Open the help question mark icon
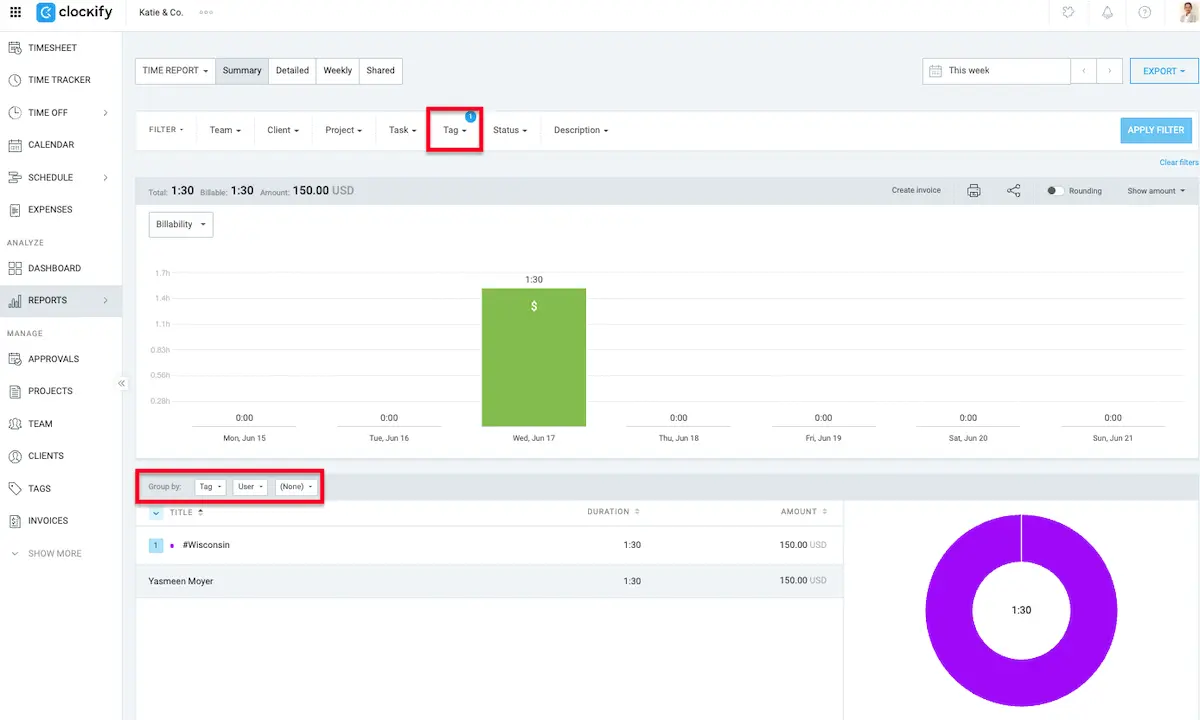1200x720 pixels. click(1145, 13)
